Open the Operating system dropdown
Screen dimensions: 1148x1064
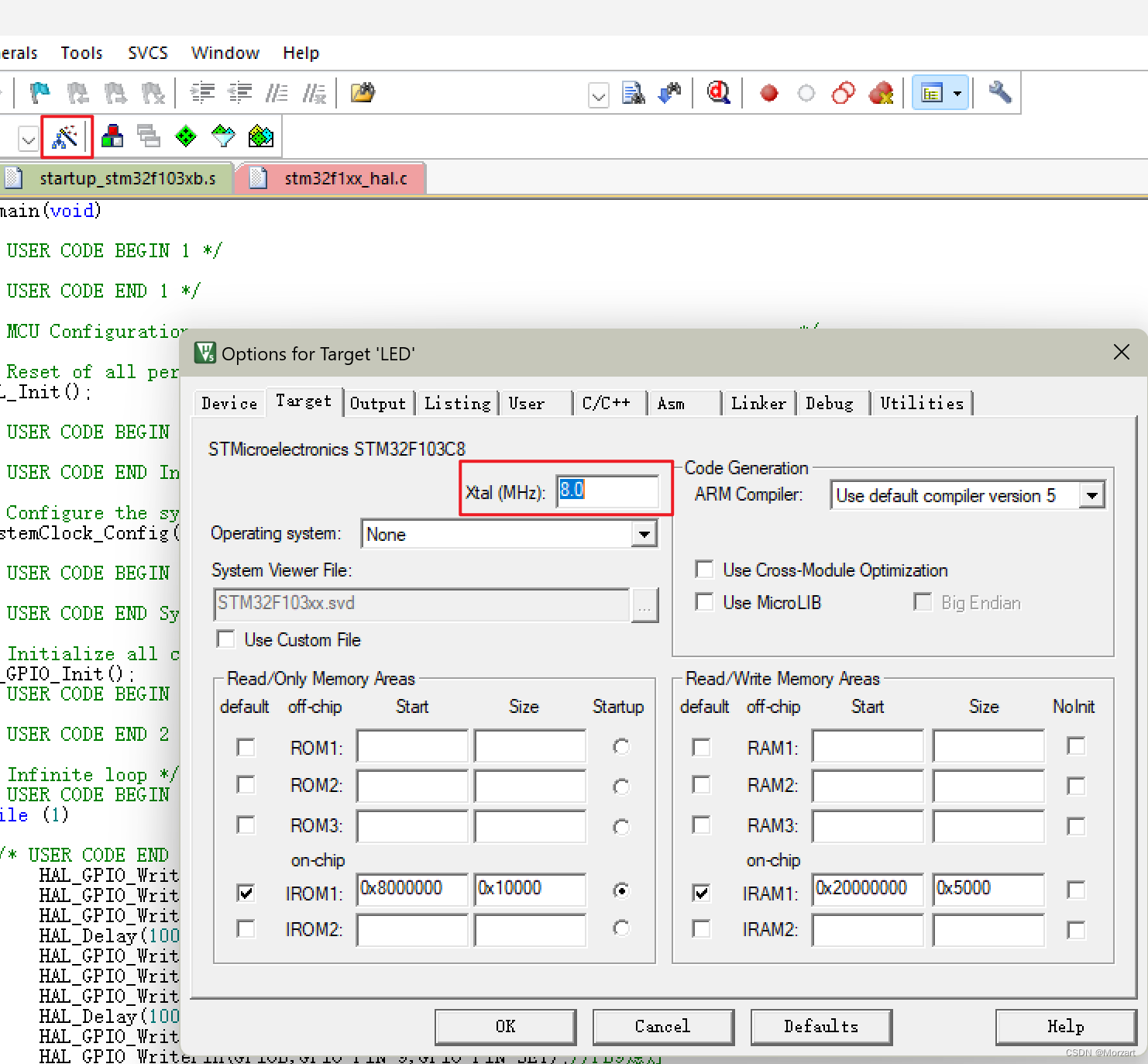(x=644, y=534)
